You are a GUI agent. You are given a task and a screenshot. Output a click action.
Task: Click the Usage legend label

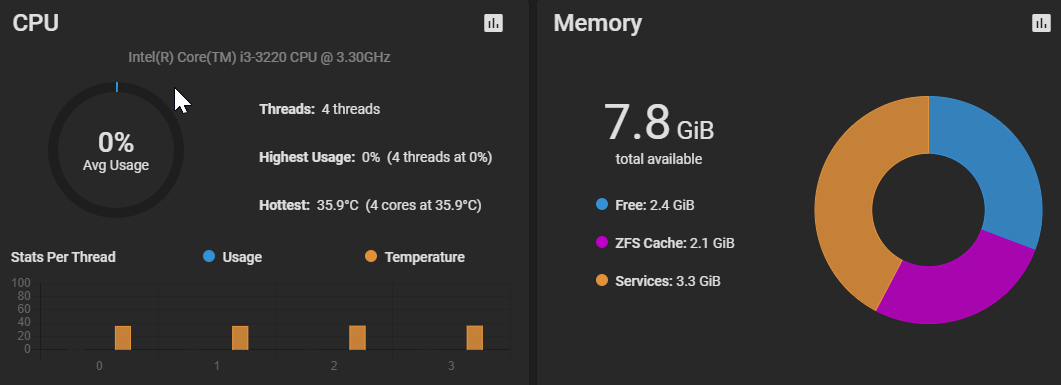point(242,257)
